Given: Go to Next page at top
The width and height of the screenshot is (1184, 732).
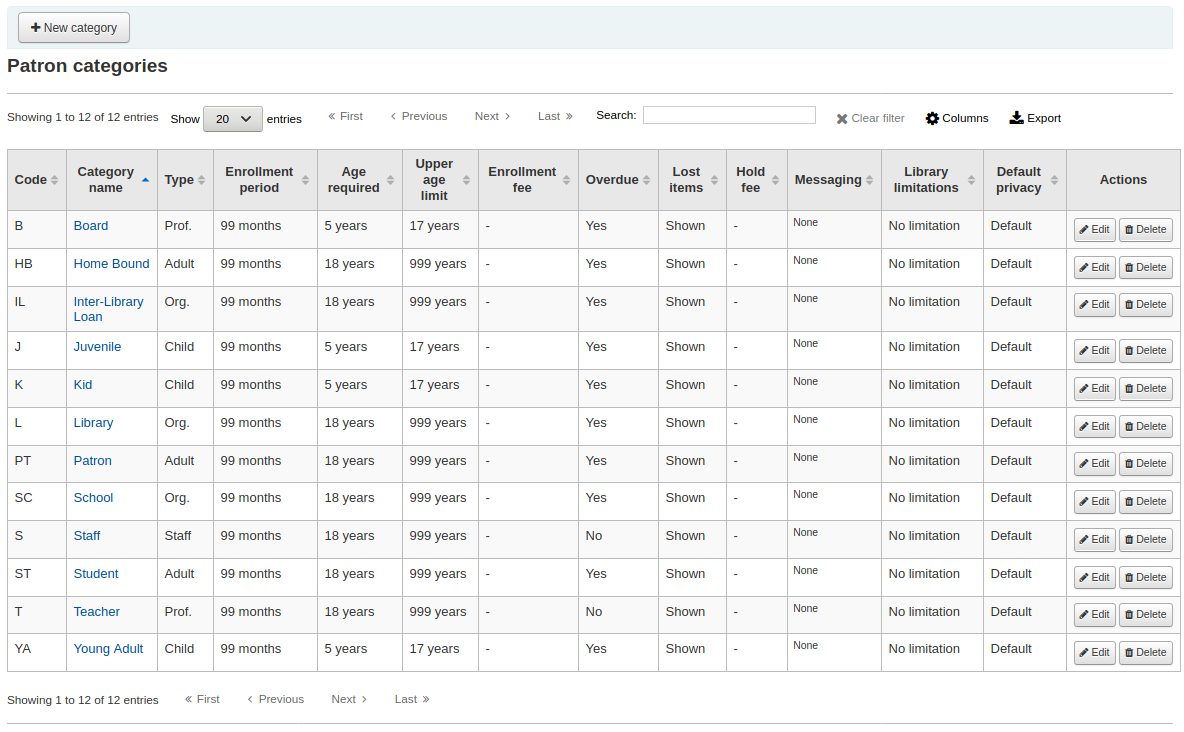Looking at the screenshot, I should pyautogui.click(x=492, y=116).
